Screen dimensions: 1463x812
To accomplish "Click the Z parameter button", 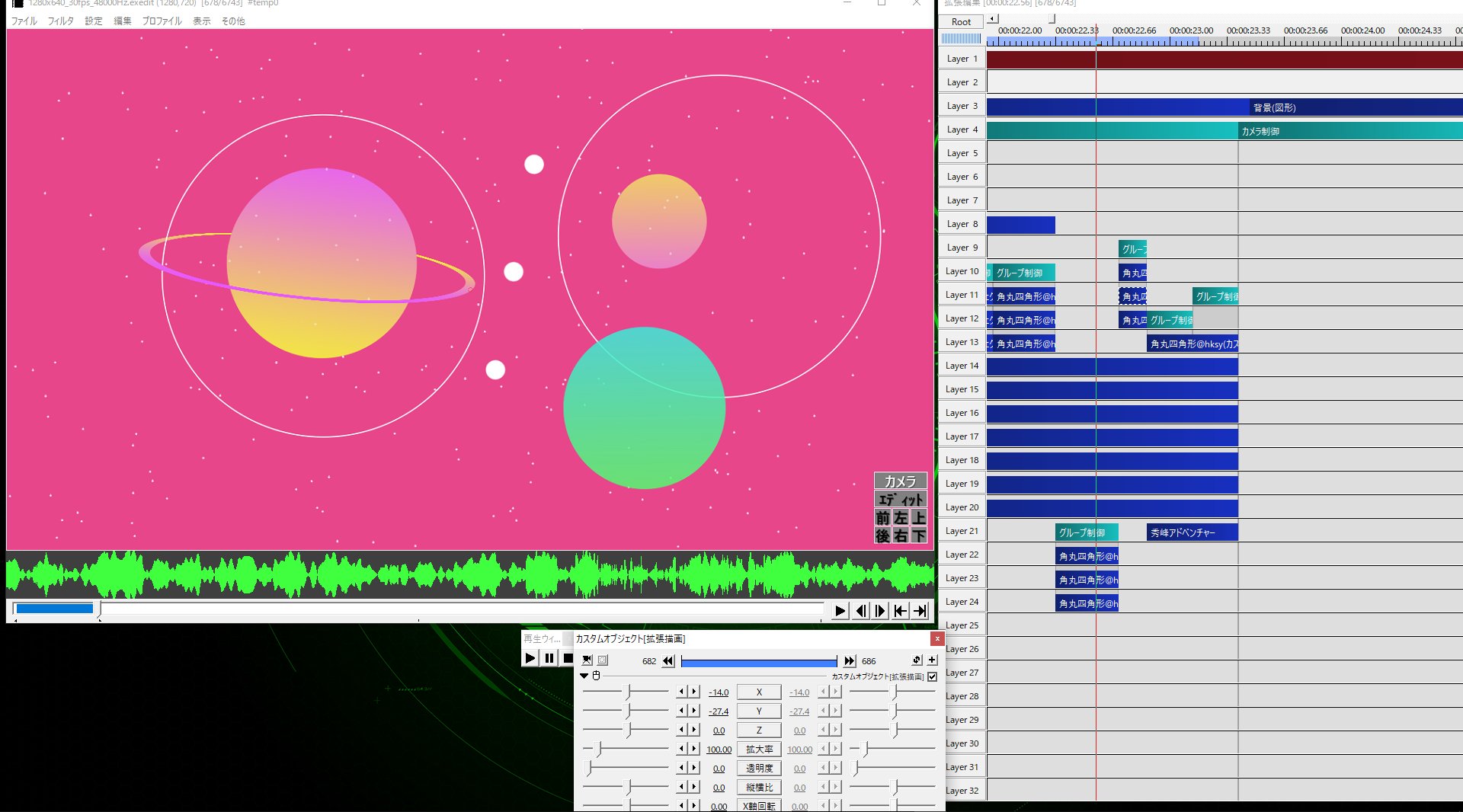I will point(759,730).
